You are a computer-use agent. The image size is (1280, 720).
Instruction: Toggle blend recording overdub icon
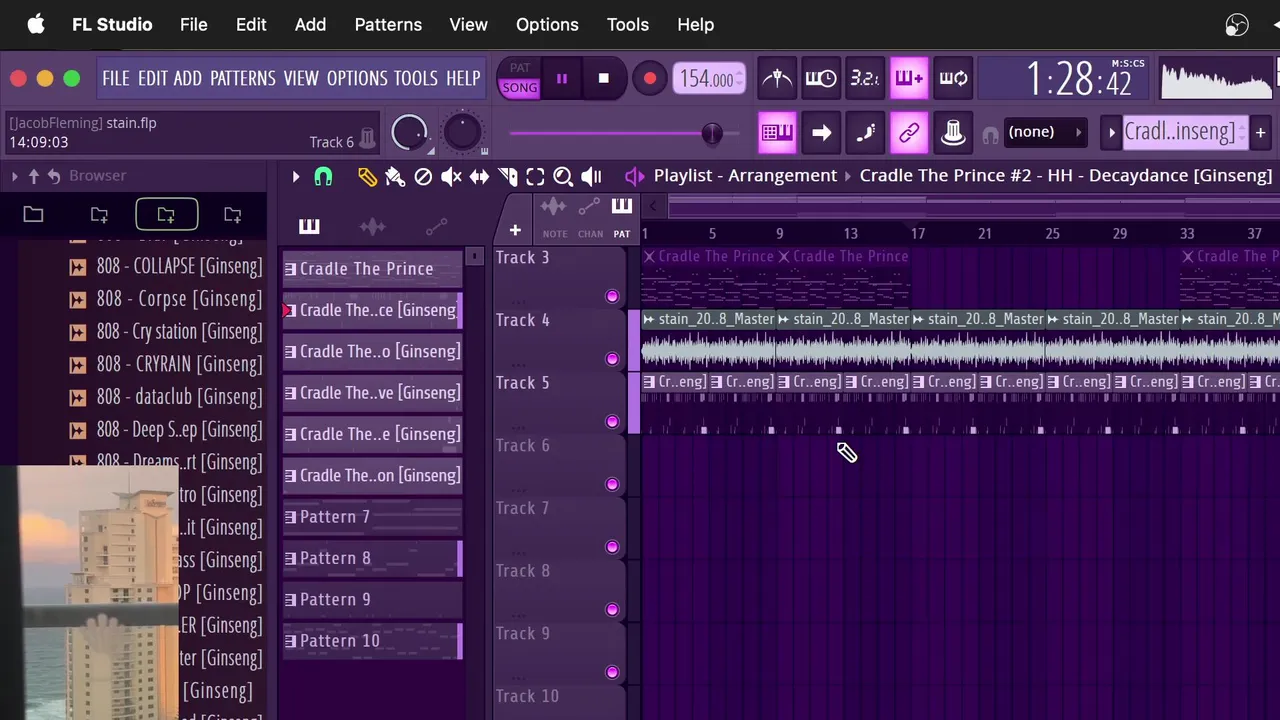(x=909, y=78)
